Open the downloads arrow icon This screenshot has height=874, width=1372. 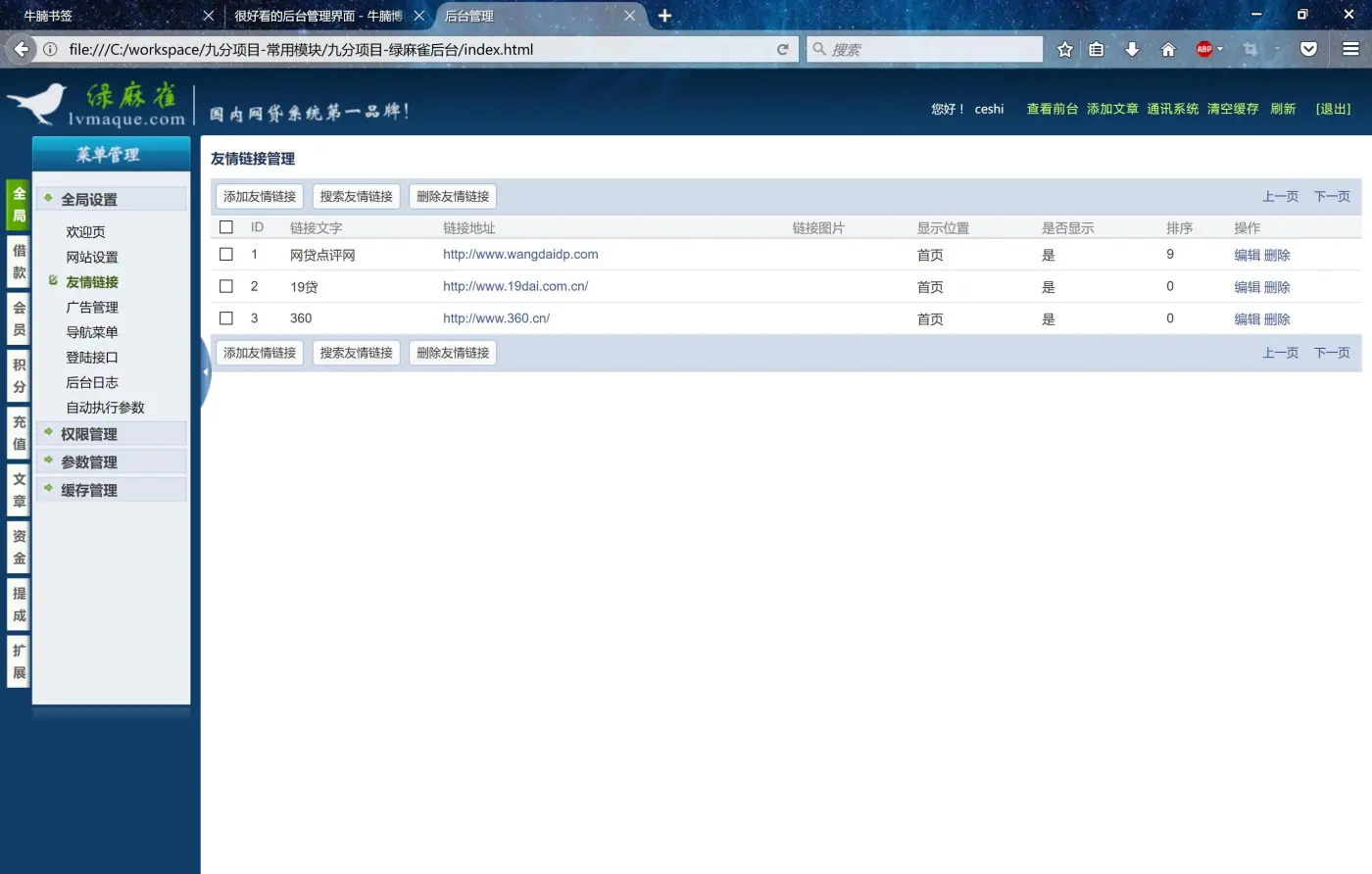(x=1132, y=49)
